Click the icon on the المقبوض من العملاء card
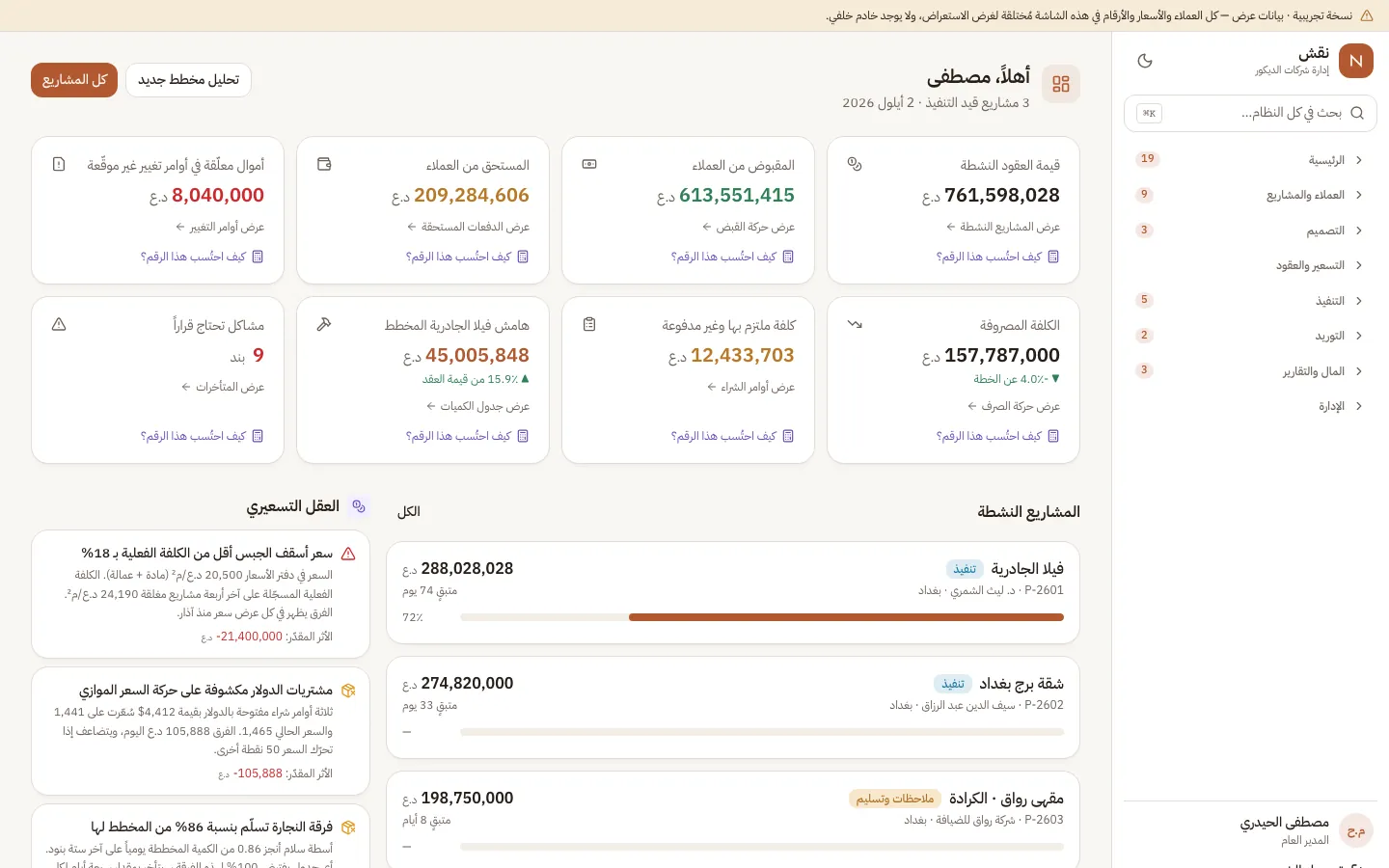The height and width of the screenshot is (868, 1389). point(589,164)
